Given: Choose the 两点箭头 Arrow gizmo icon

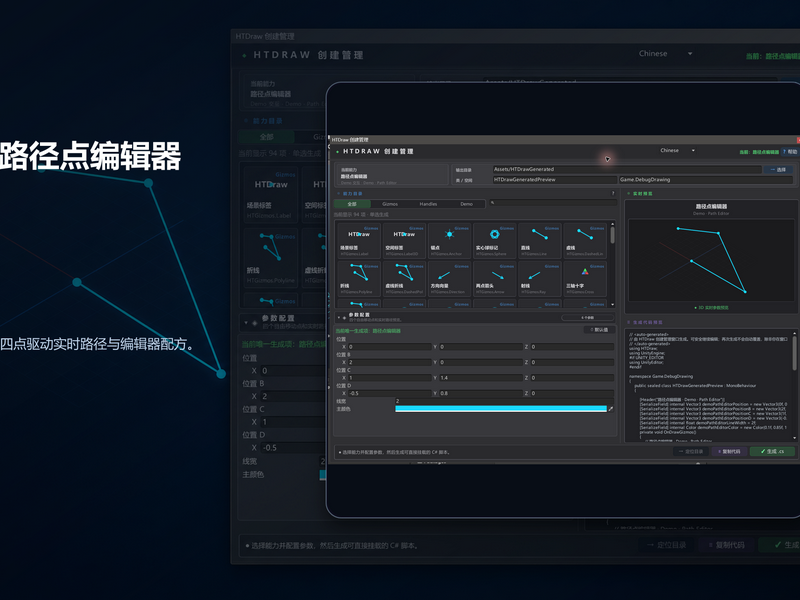Looking at the screenshot, I should pyautogui.click(x=494, y=279).
